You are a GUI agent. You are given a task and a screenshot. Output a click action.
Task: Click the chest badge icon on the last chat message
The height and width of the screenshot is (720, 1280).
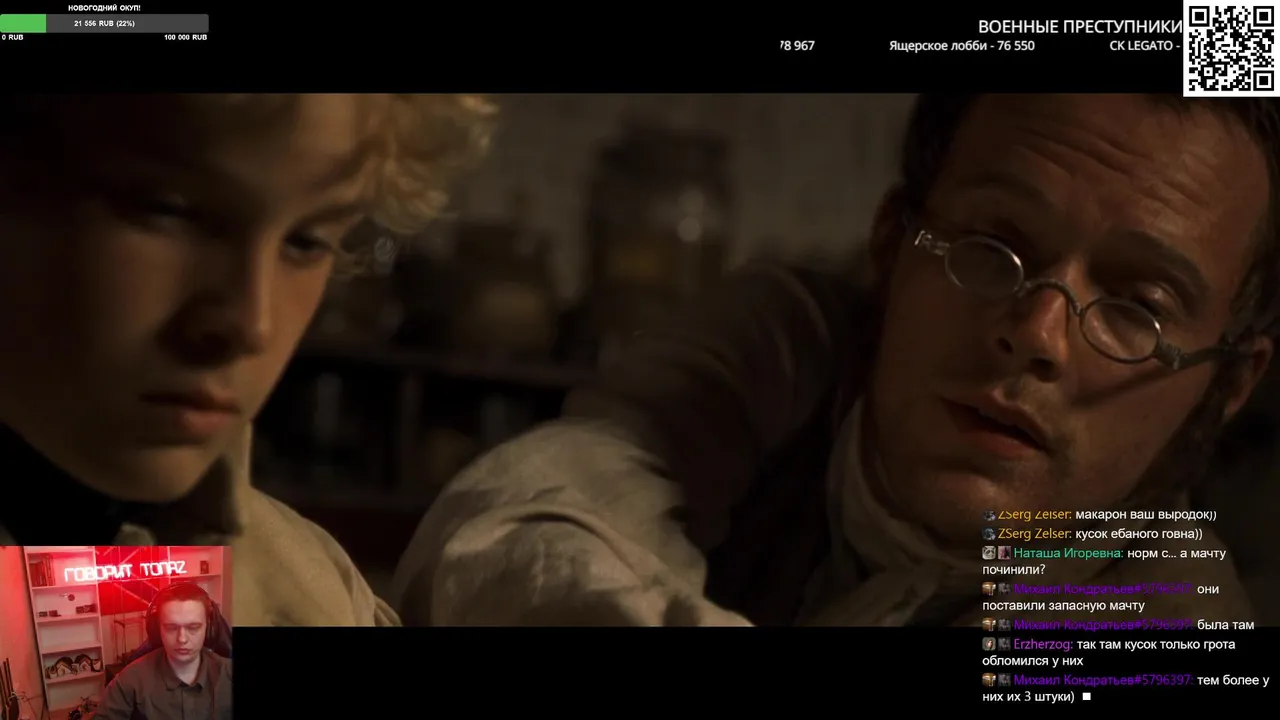(988, 680)
